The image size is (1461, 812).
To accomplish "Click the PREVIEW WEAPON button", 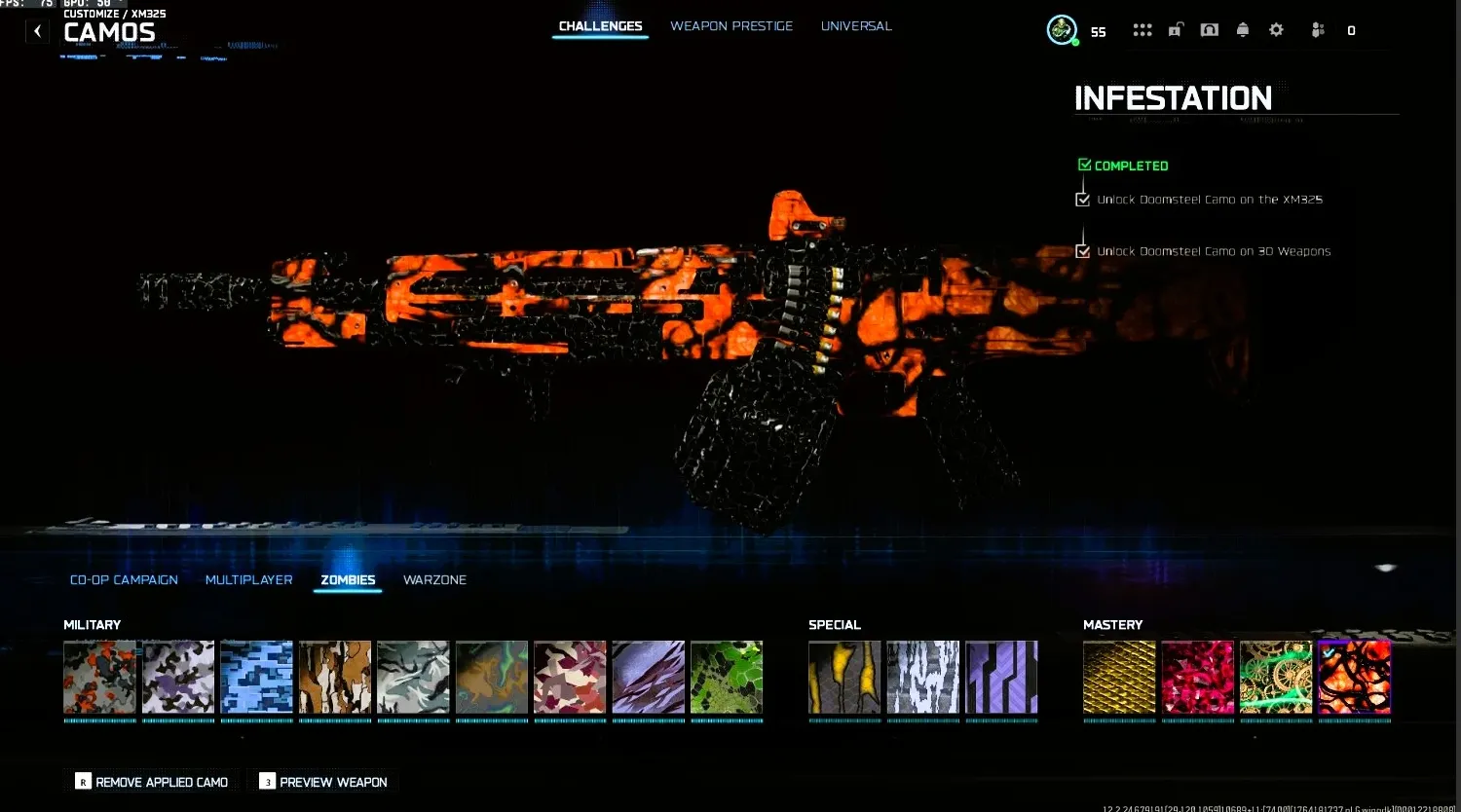I will (322, 781).
